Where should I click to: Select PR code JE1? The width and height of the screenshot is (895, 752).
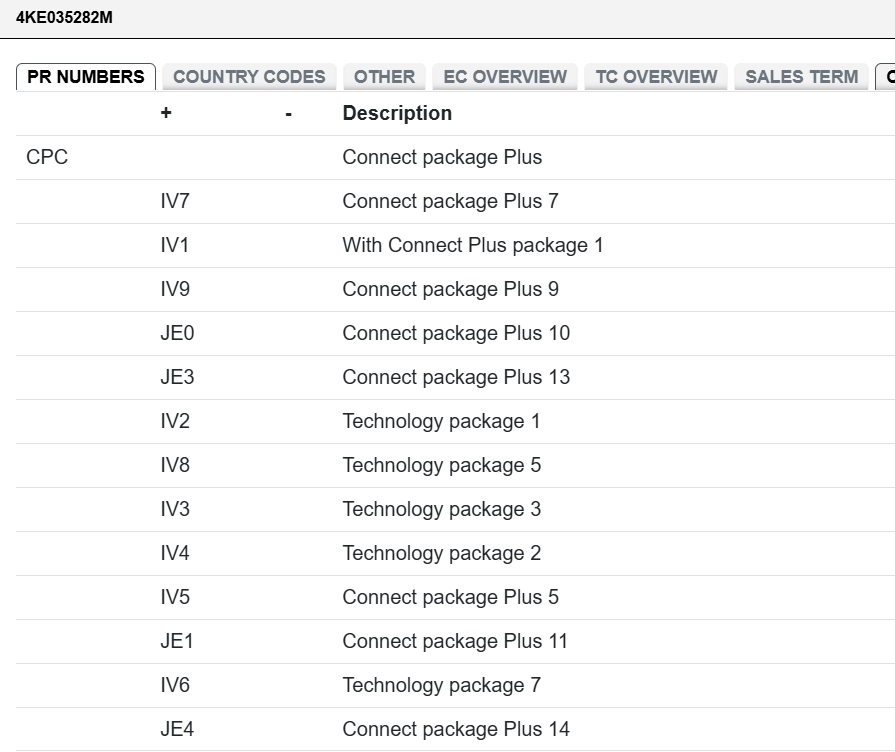coord(176,641)
